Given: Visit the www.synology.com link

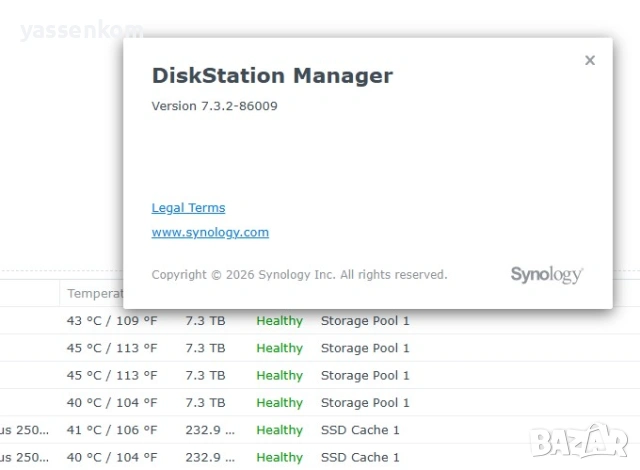Looking at the screenshot, I should (210, 232).
